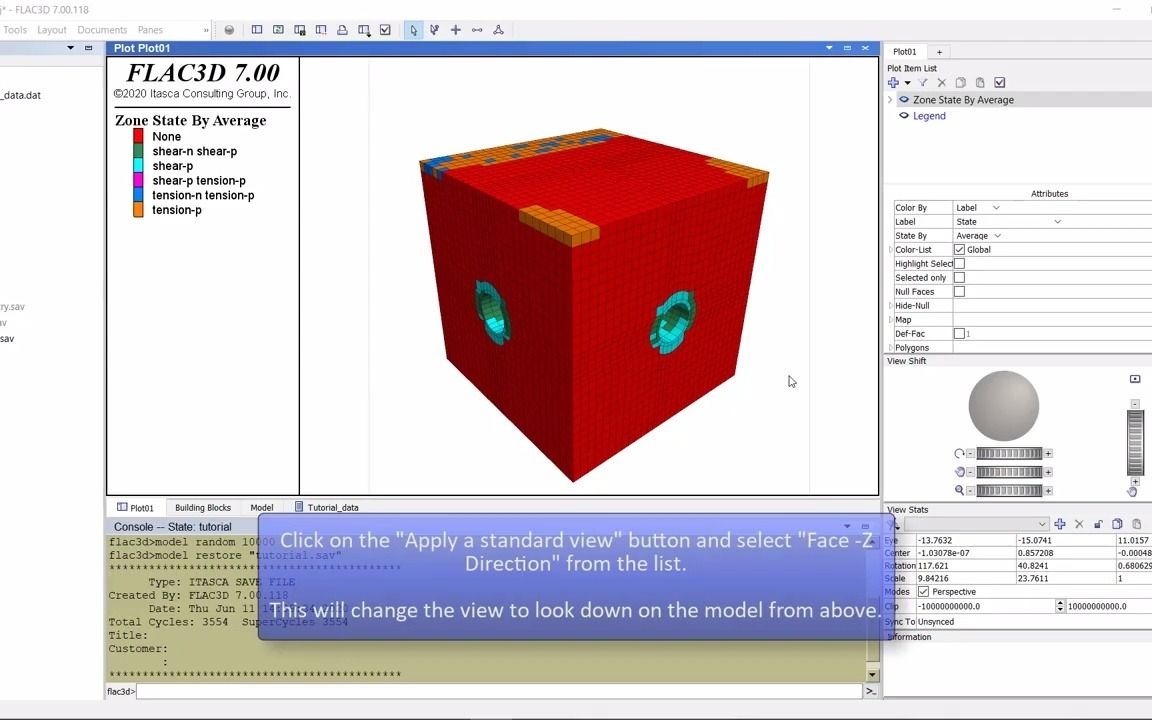Viewport: 1152px width, 720px height.
Task: Enable the Highlight Select checkbox
Action: [x=959, y=263]
